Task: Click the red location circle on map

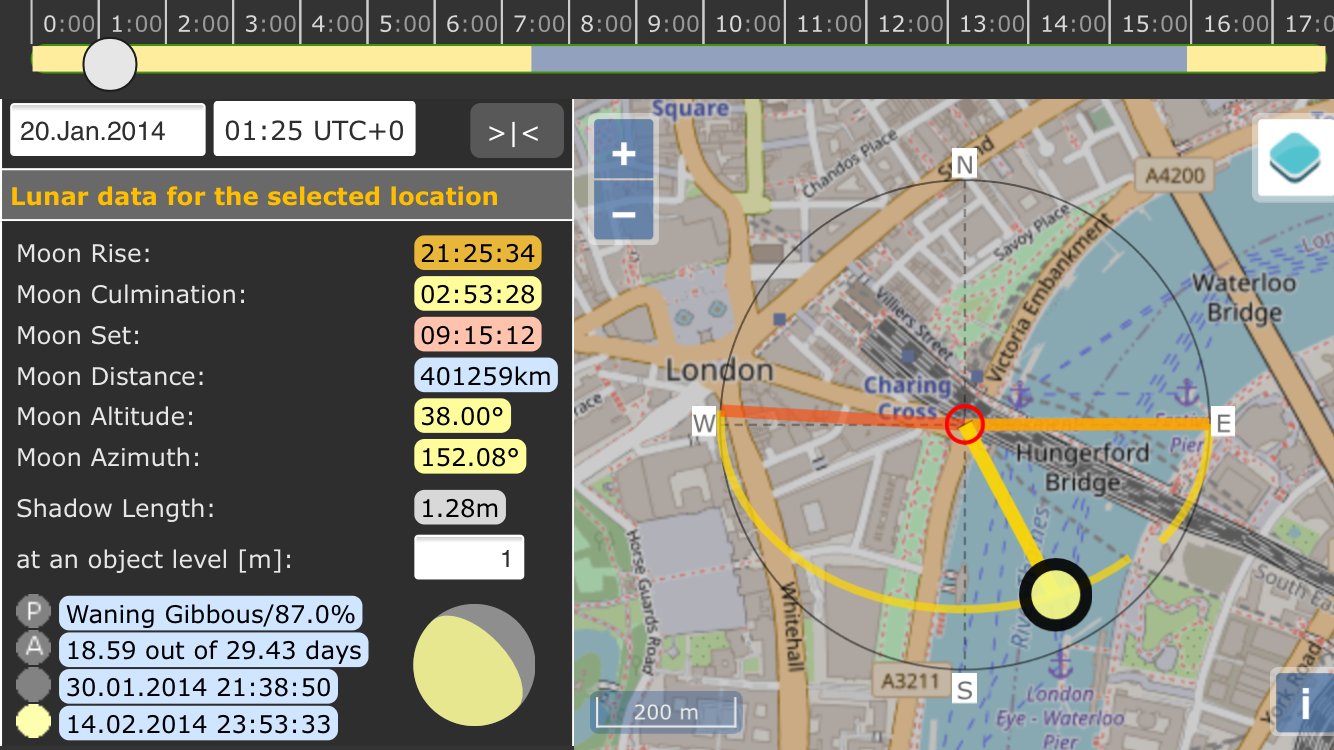Action: [964, 424]
